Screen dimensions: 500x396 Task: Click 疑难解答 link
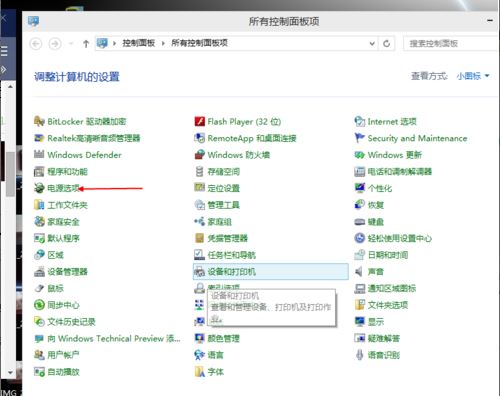[384, 338]
